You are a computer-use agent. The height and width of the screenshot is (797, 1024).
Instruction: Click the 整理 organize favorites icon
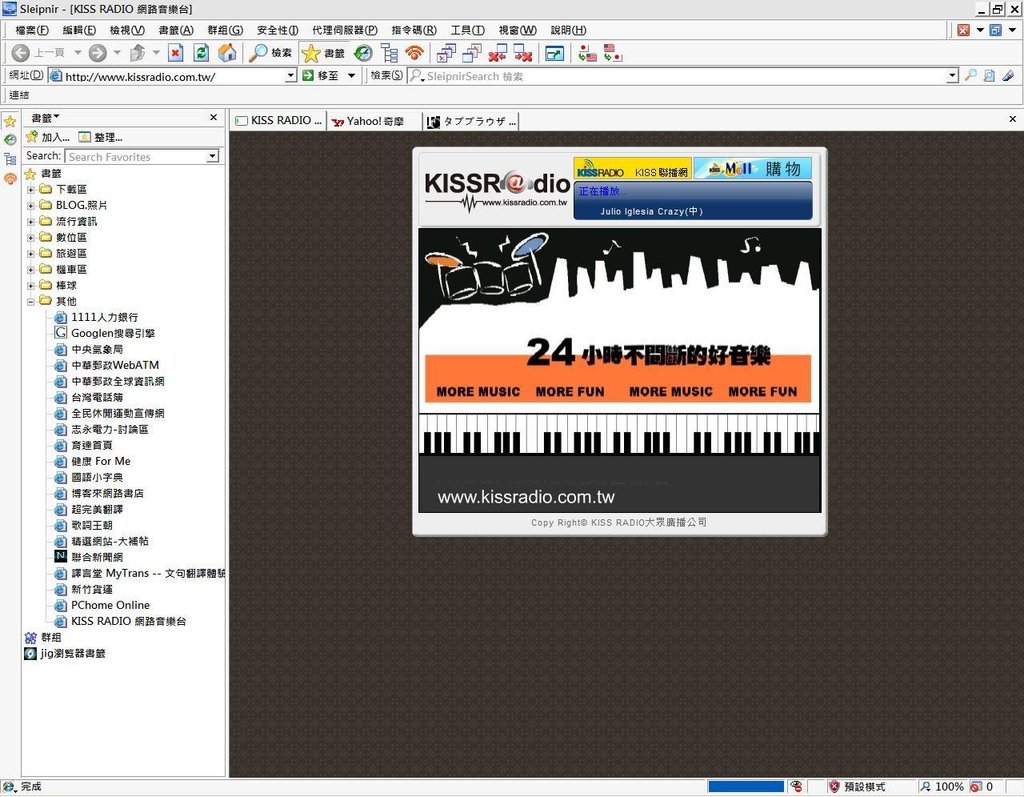(x=84, y=137)
